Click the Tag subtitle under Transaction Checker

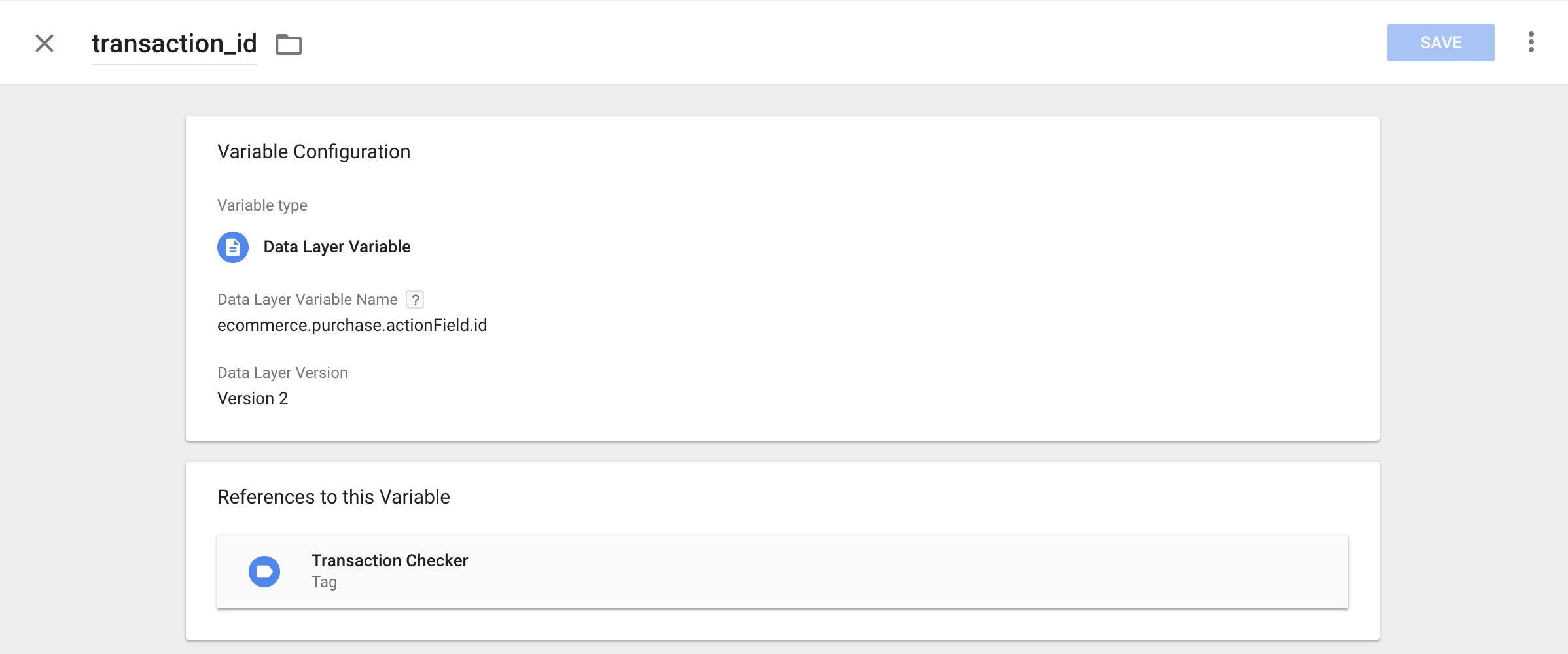[324, 582]
